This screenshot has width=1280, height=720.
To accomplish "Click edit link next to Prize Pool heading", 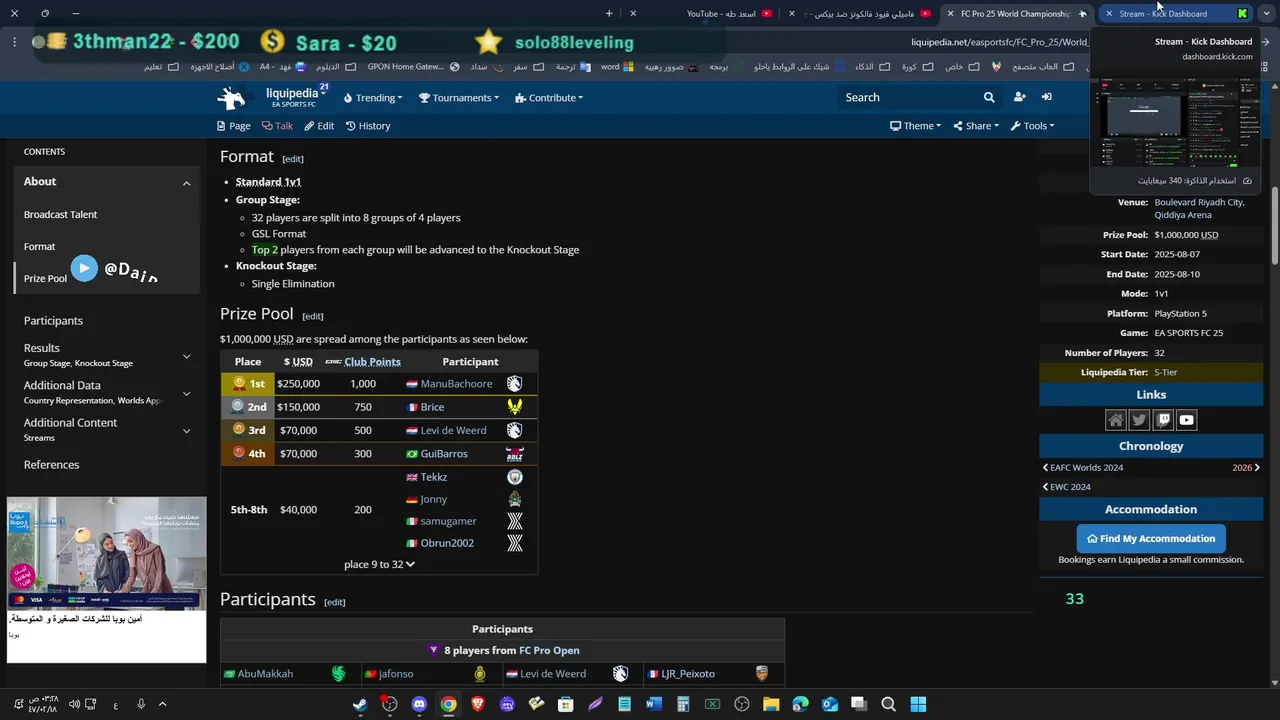I will [313, 317].
